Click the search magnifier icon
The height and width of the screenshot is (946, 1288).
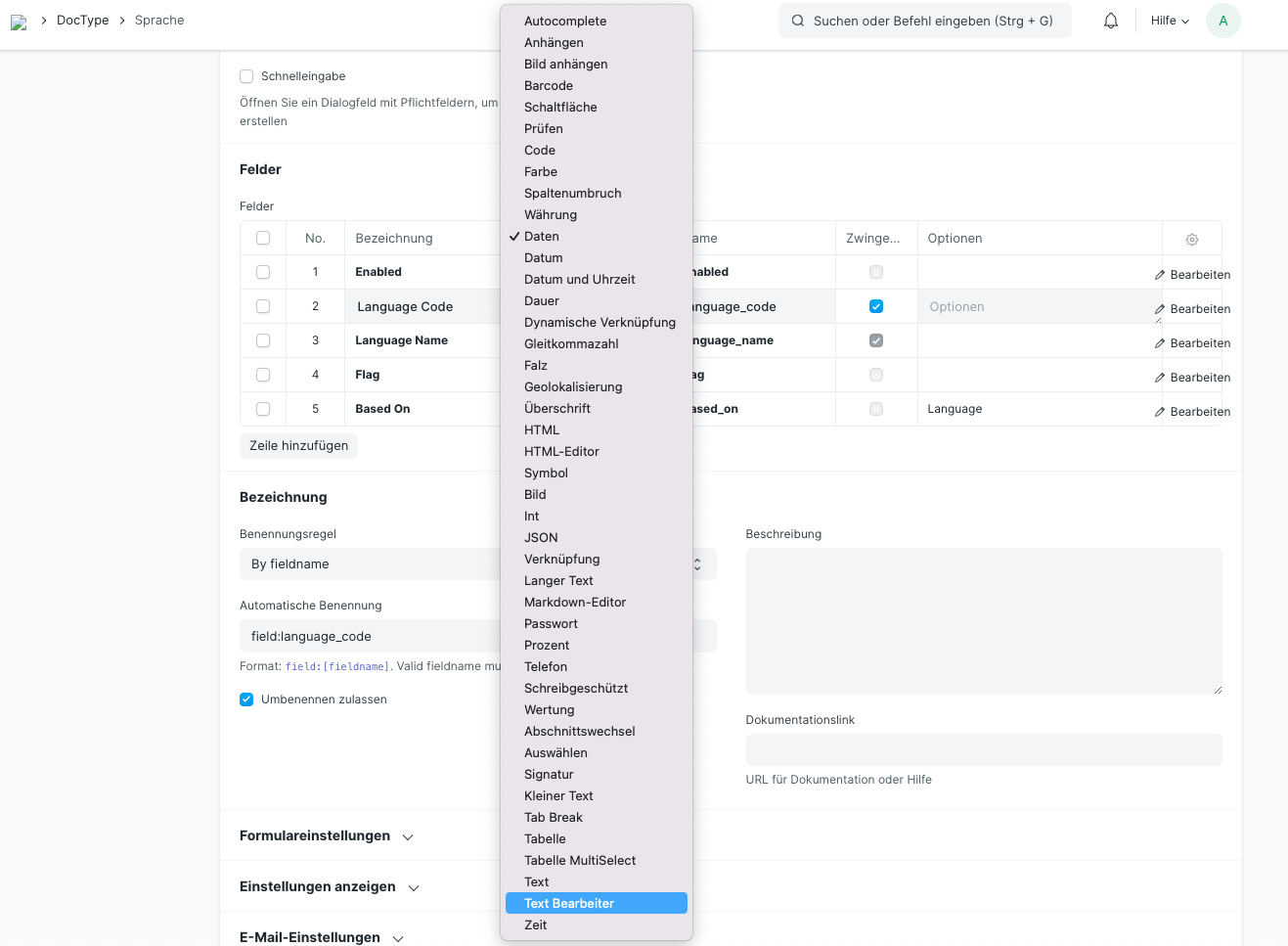click(798, 21)
